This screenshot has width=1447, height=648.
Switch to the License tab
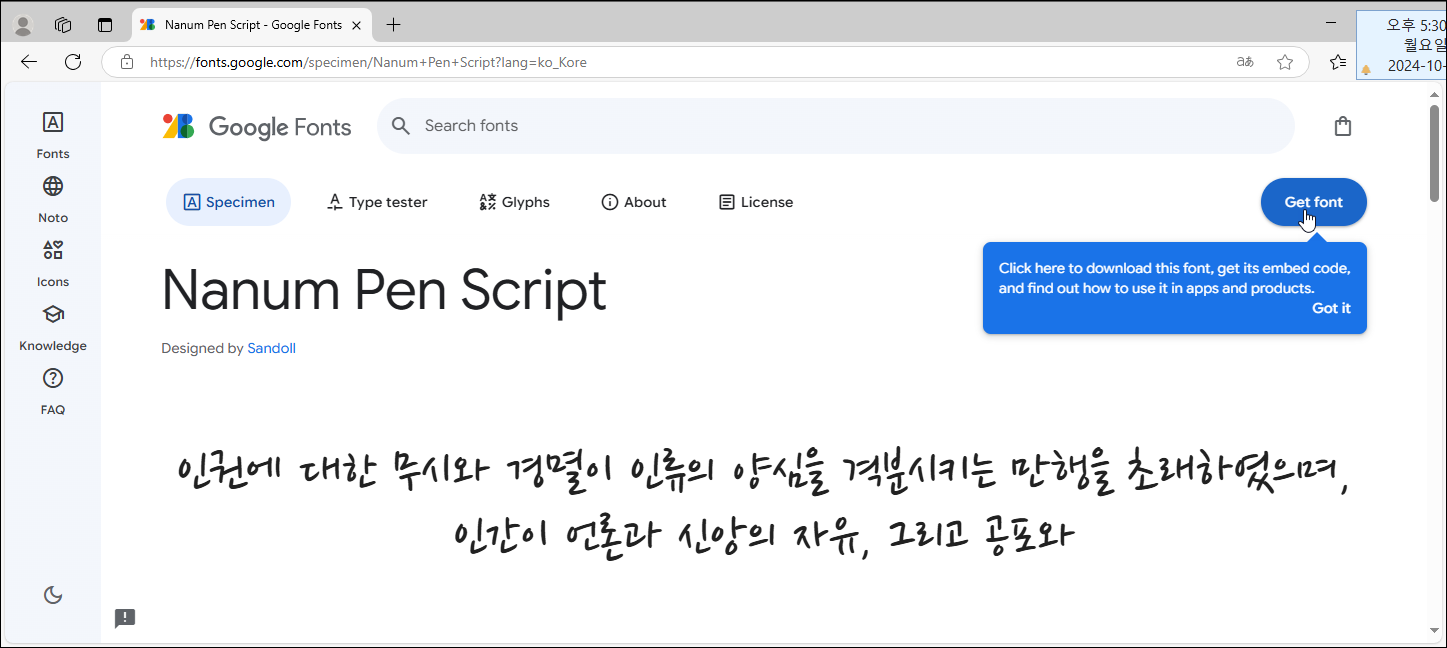coord(756,202)
